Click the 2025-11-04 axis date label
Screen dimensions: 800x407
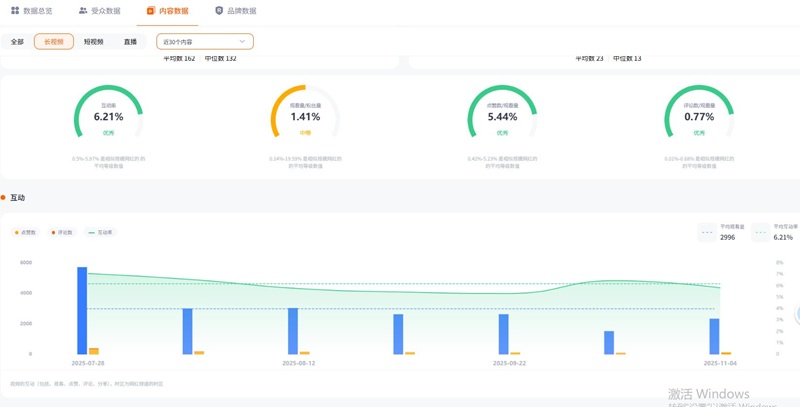coord(720,363)
